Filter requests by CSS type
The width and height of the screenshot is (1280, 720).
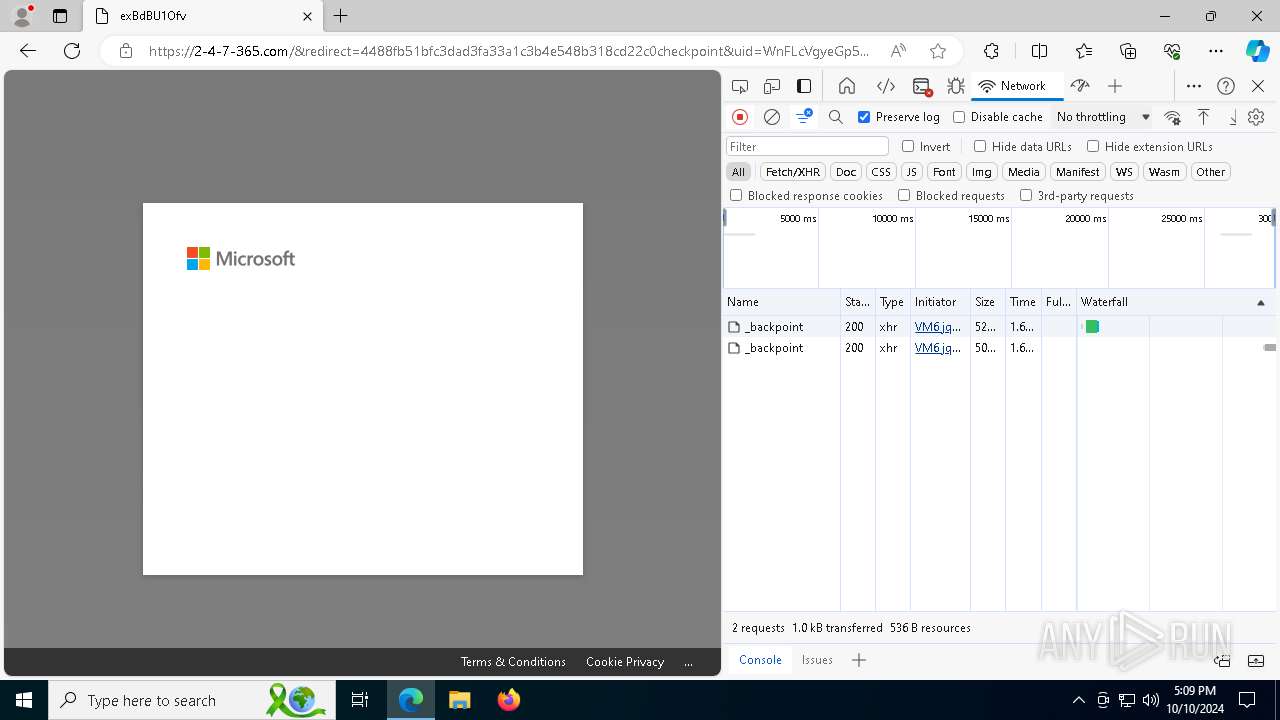pyautogui.click(x=881, y=172)
